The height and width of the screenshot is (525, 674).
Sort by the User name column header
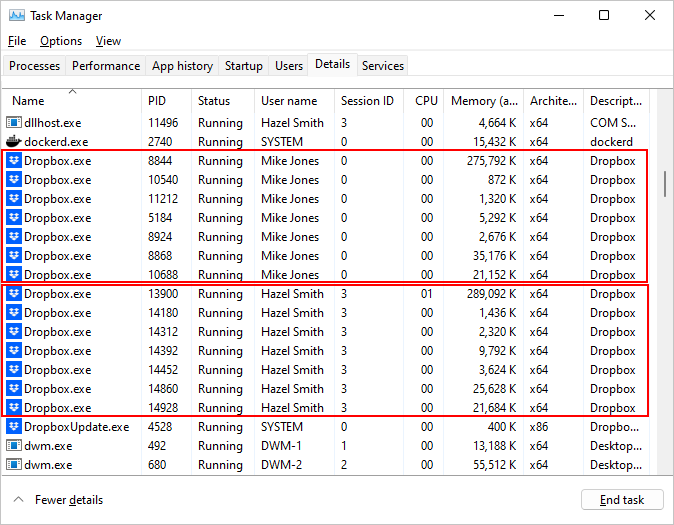tap(294, 101)
